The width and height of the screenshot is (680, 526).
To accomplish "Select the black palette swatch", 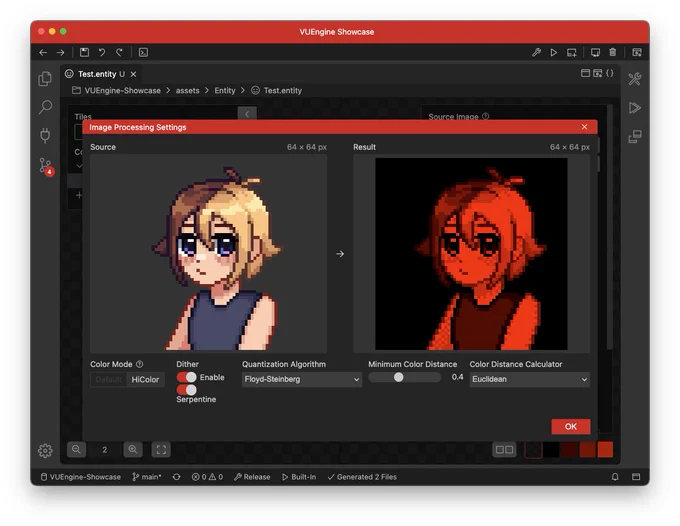I will (551, 450).
